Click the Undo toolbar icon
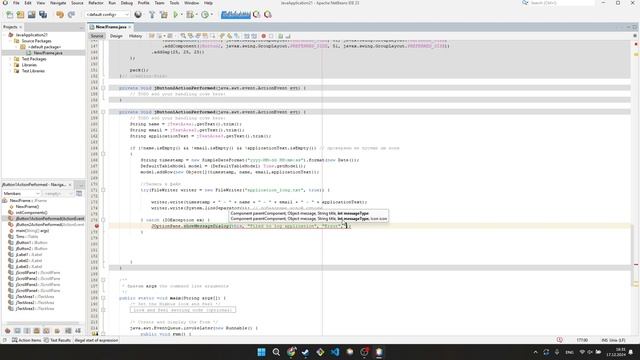Image resolution: width=640 pixels, height=360 pixels. point(60,15)
